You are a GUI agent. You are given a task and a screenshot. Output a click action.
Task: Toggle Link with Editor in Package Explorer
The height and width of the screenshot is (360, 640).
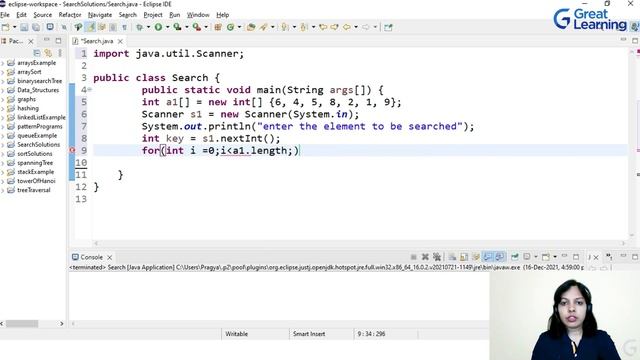pos(48,53)
